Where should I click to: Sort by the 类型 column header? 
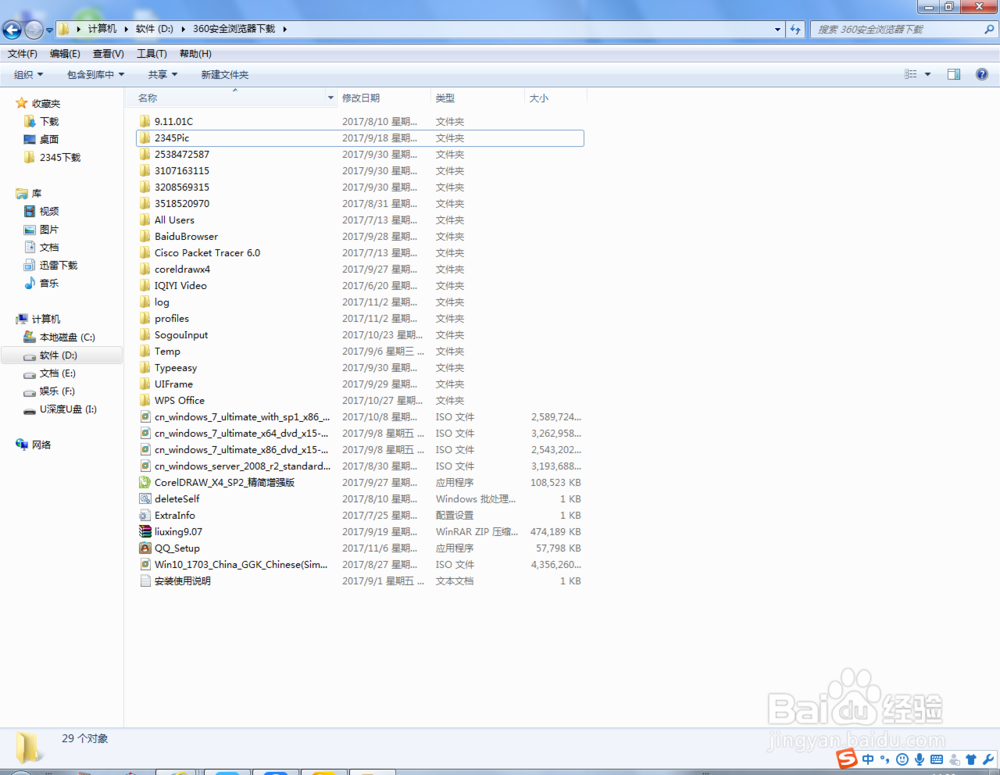point(445,98)
